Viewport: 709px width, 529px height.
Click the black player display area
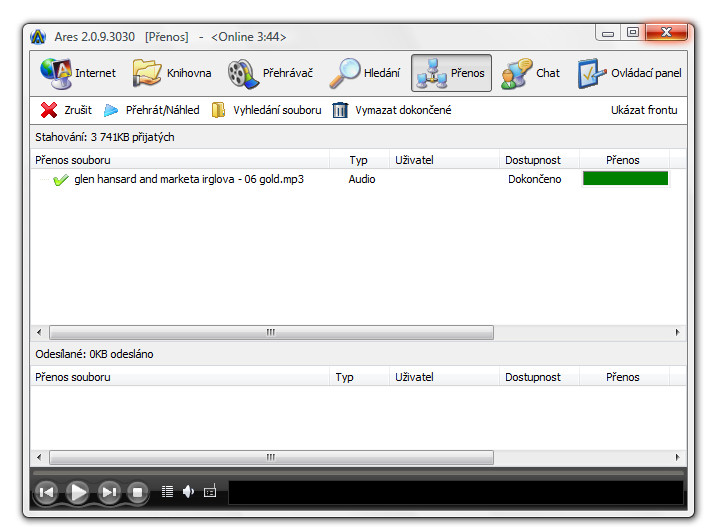pyautogui.click(x=456, y=492)
